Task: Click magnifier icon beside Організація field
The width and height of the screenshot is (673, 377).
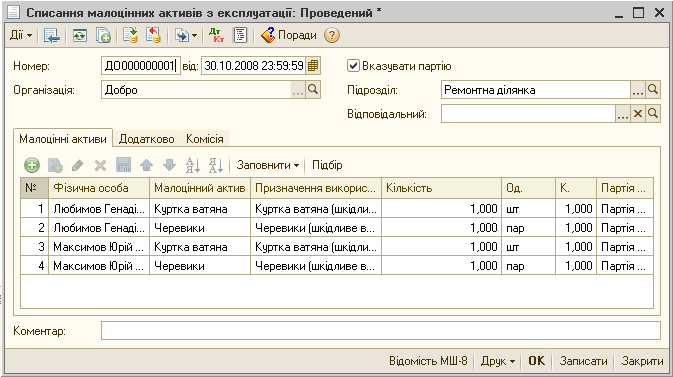Action: click(313, 90)
